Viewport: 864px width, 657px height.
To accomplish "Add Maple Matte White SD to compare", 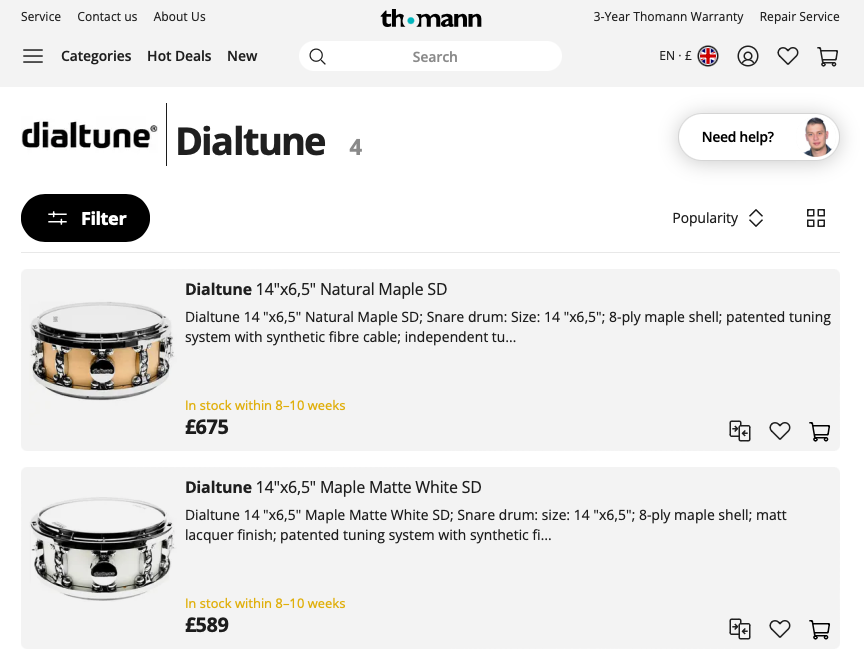I will click(740, 629).
